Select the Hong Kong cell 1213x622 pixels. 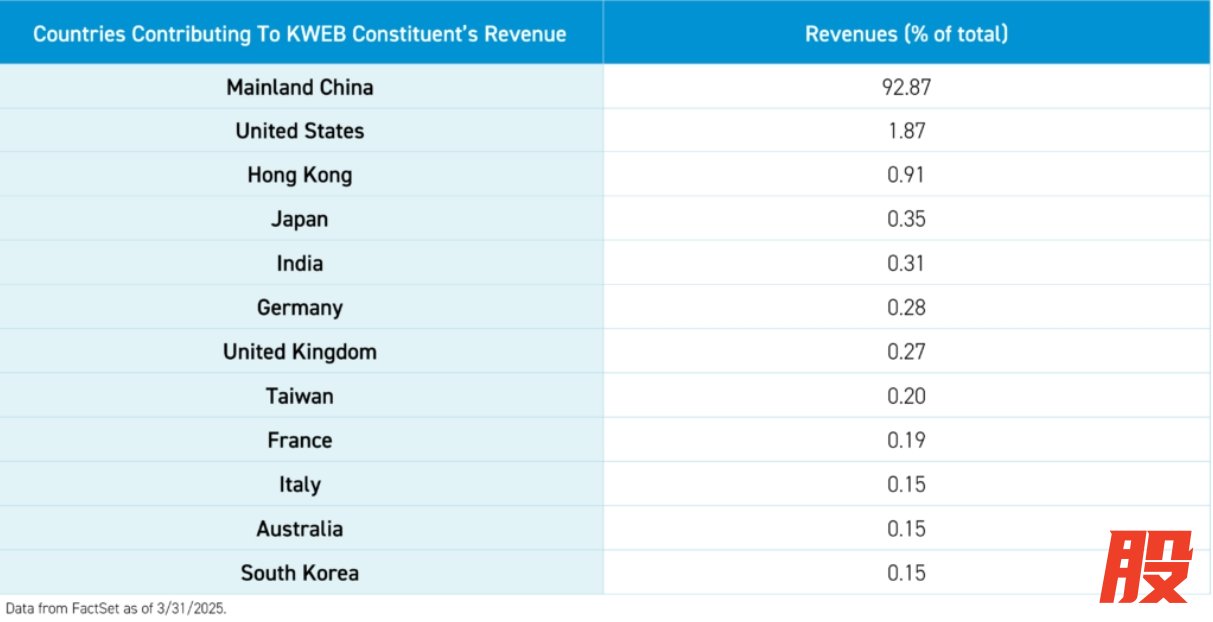pos(300,175)
